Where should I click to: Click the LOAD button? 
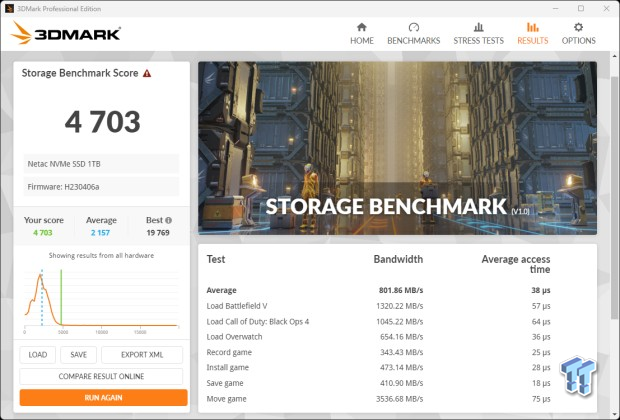(x=38, y=355)
